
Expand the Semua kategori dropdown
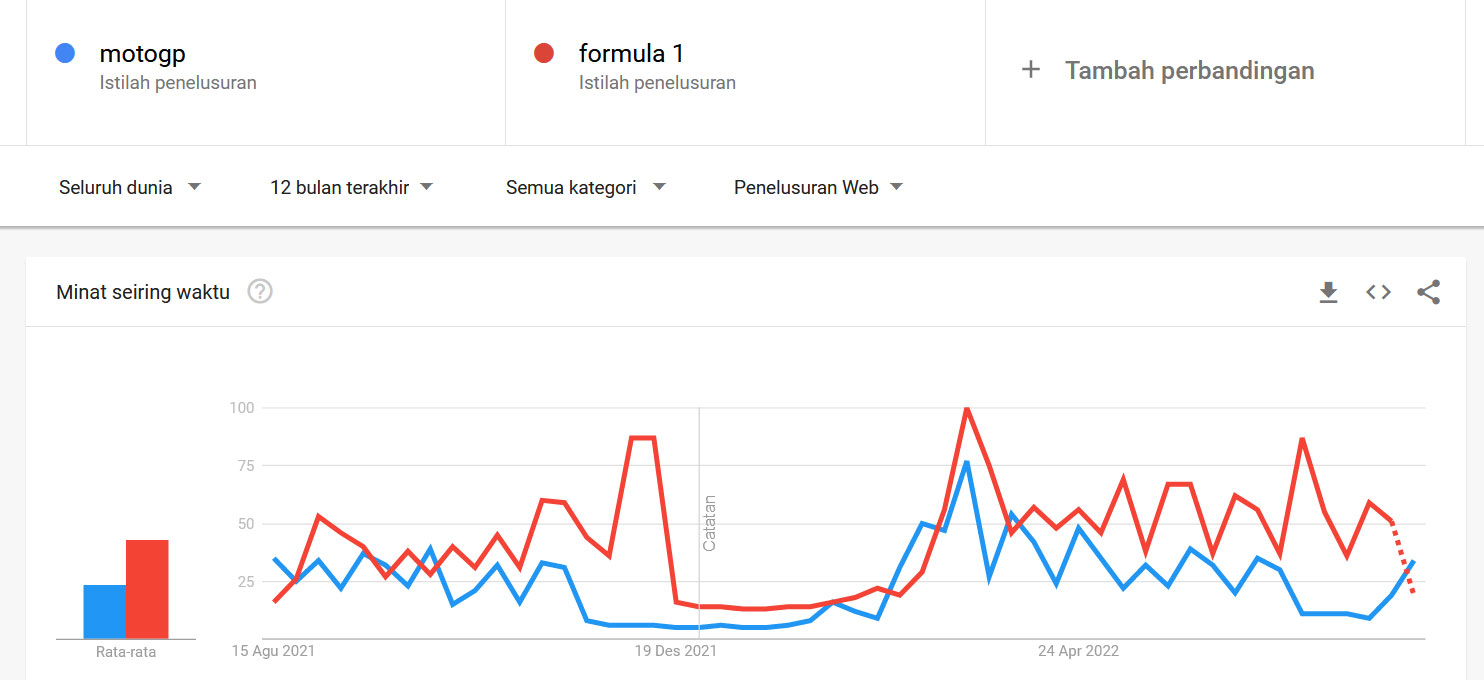point(585,187)
